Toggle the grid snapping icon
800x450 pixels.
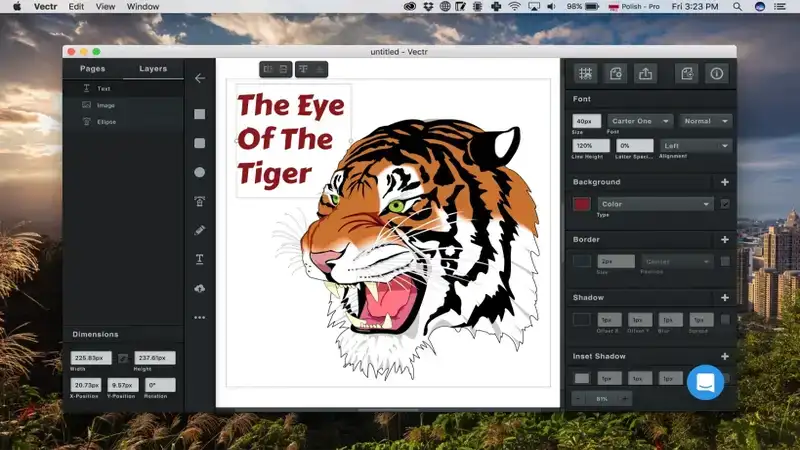[x=585, y=73]
